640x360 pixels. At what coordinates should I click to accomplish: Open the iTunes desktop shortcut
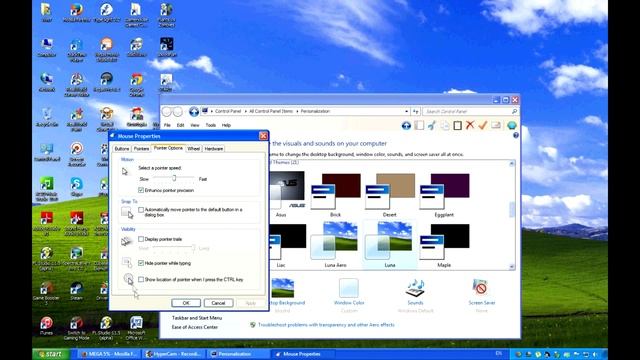(47, 326)
